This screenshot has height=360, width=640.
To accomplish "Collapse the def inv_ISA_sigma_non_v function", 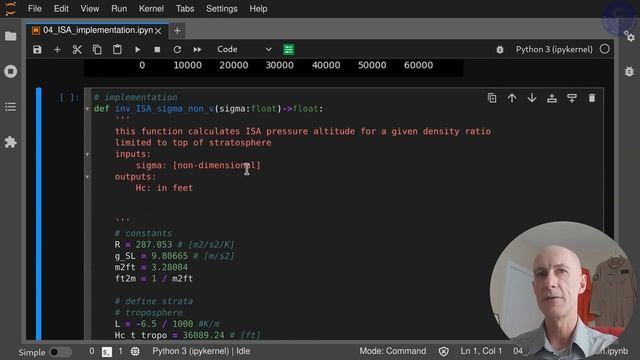I will (87, 109).
